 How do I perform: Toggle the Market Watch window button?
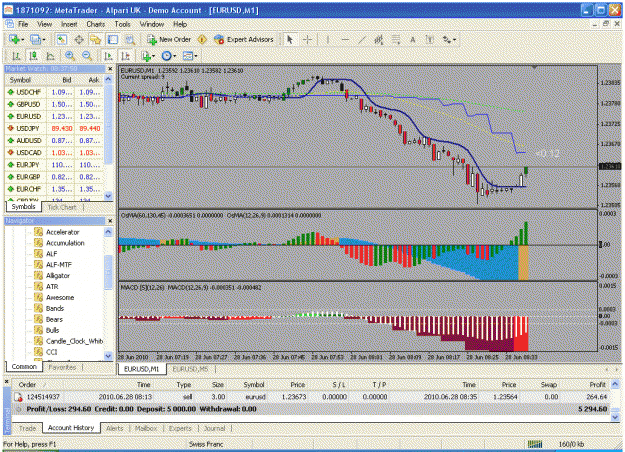point(61,39)
